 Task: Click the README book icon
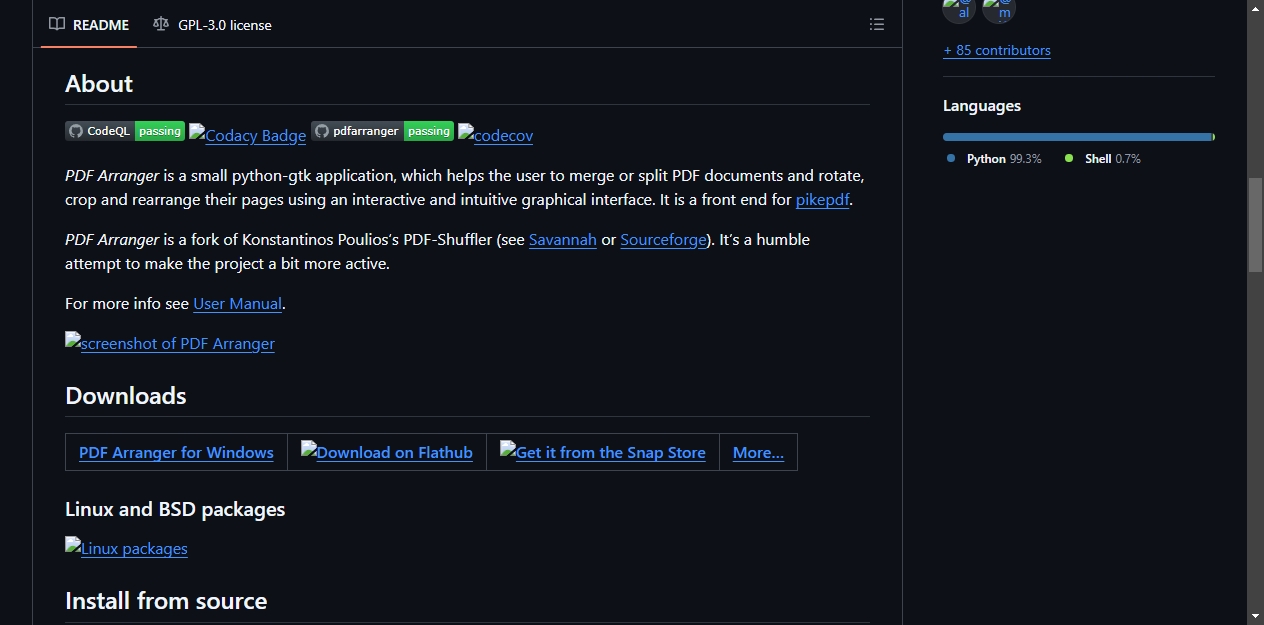57,24
